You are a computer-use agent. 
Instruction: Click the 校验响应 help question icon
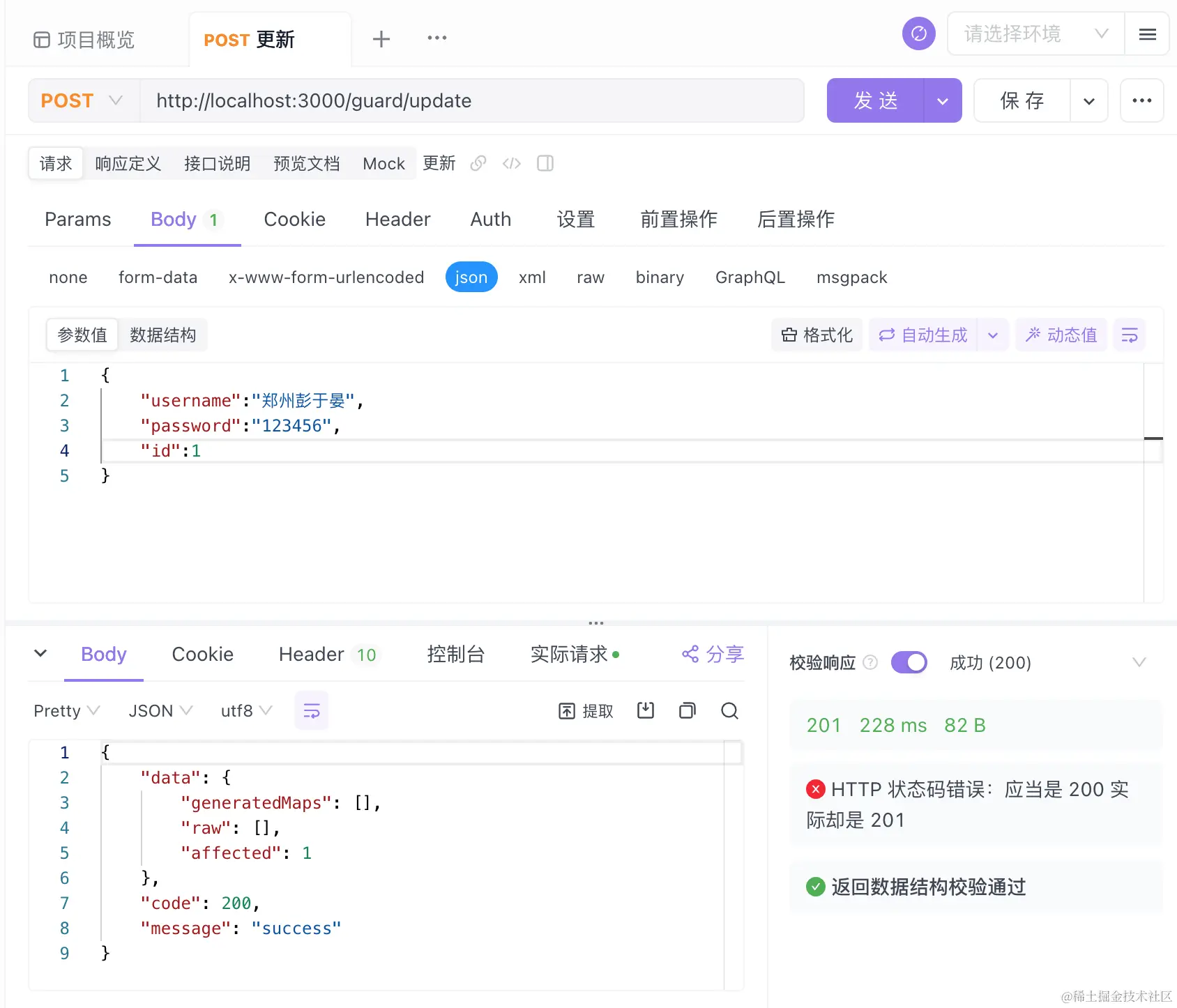(x=870, y=662)
